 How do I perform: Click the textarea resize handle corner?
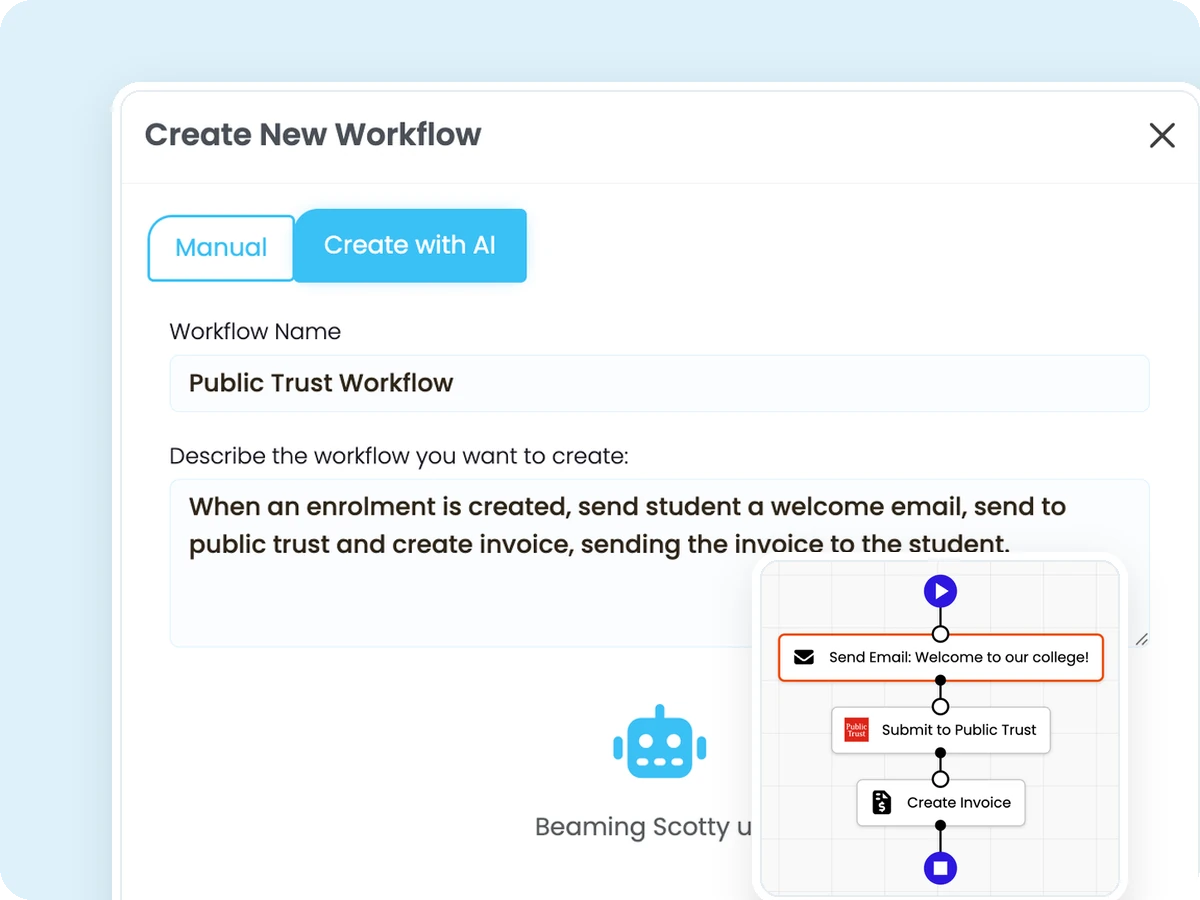1142,639
